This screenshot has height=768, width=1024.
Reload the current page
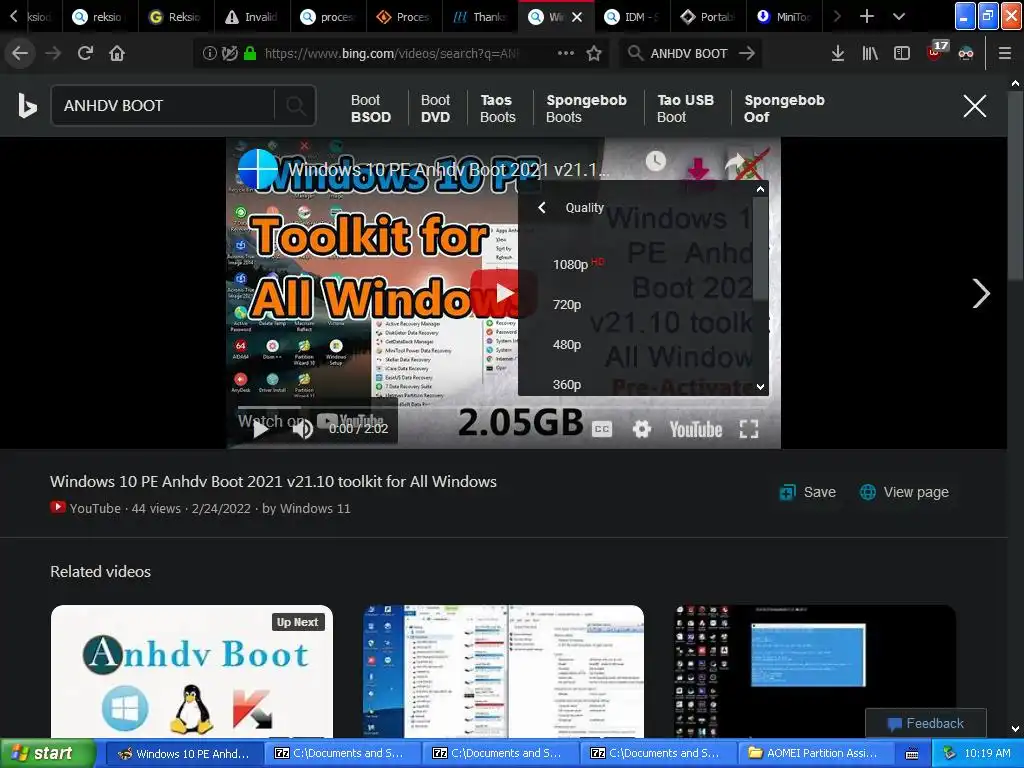[85, 53]
